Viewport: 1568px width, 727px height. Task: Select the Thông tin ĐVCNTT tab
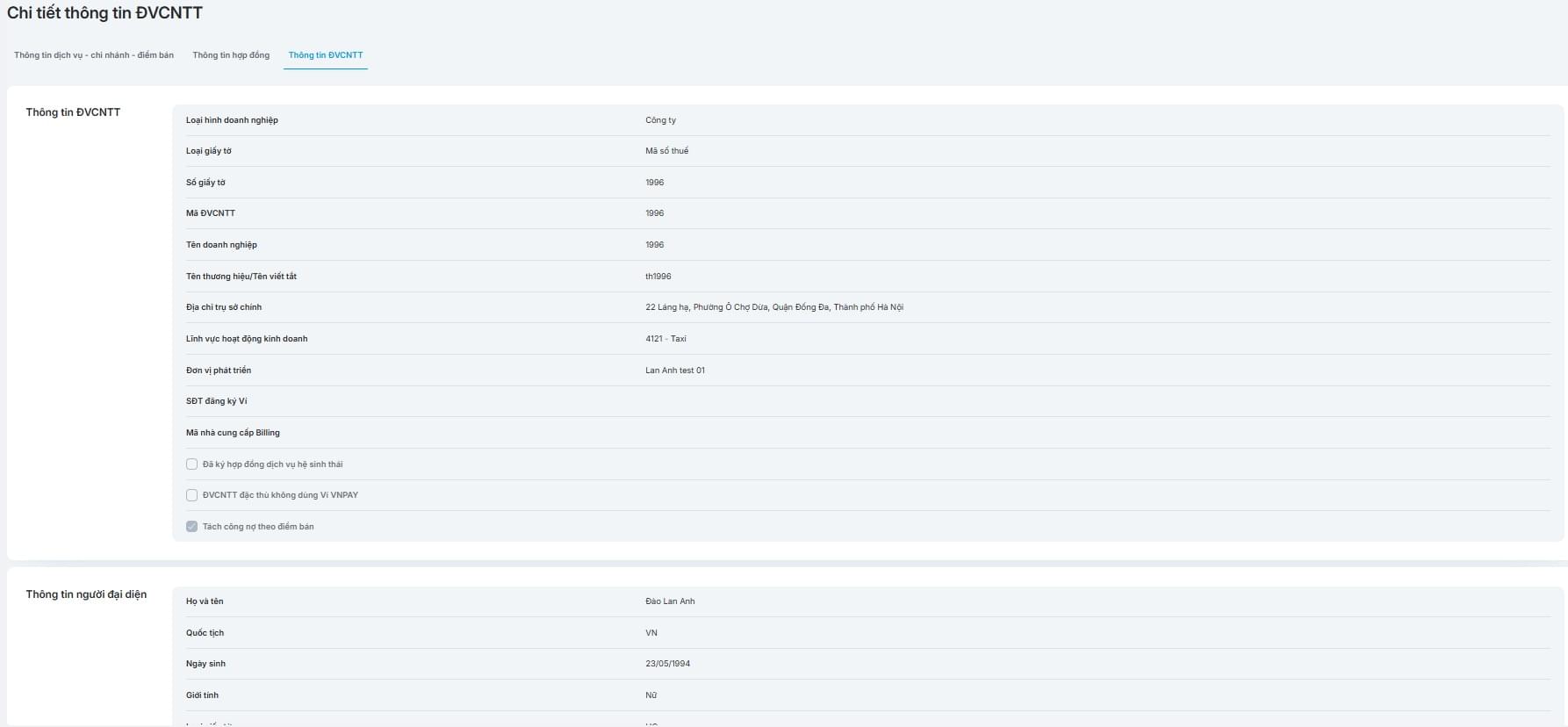[326, 55]
